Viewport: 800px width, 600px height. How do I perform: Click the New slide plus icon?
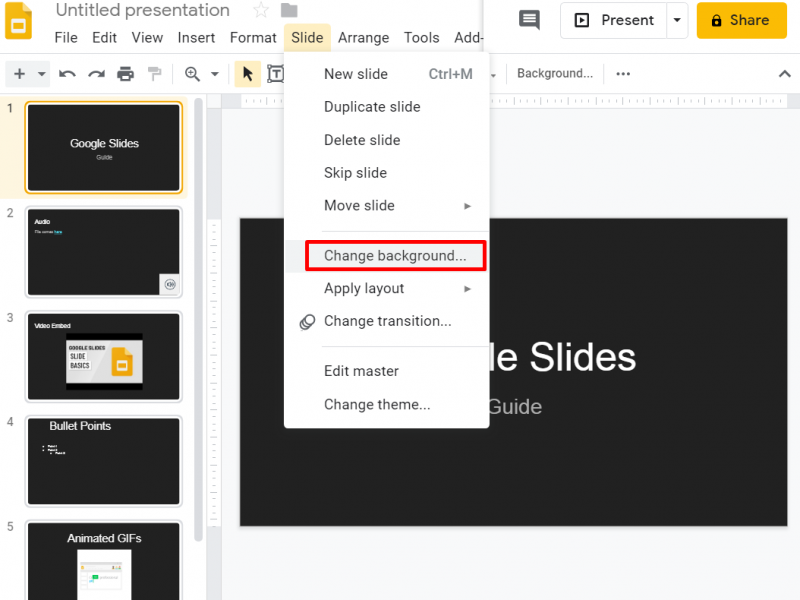click(x=19, y=74)
